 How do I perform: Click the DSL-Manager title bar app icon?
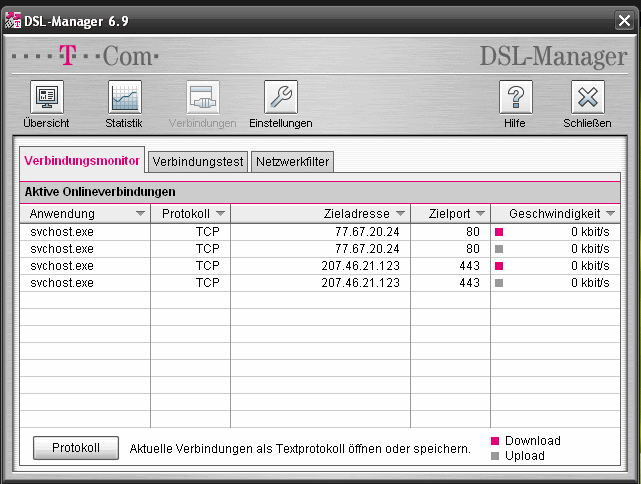(12, 20)
